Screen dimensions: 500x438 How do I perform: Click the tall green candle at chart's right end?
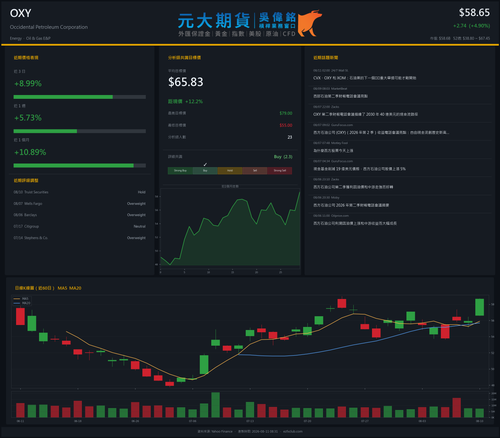(x=479, y=307)
